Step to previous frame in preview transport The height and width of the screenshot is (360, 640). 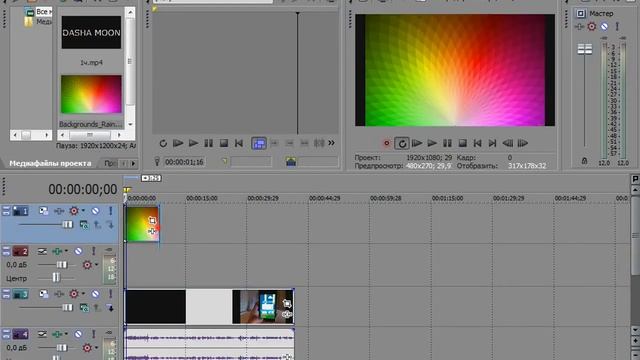pos(508,143)
